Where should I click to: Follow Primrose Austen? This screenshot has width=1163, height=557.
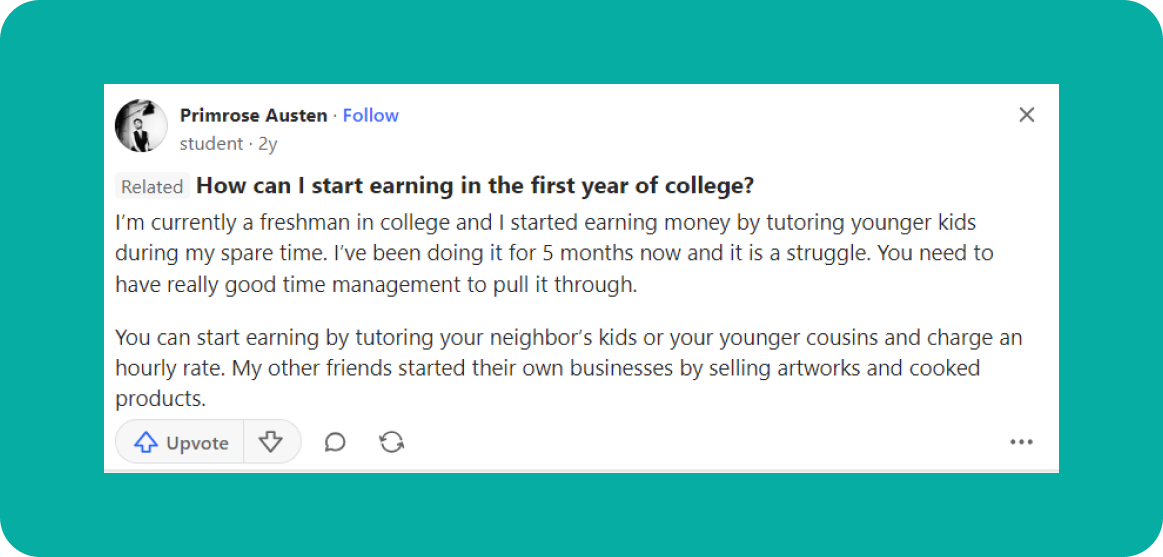coord(370,115)
